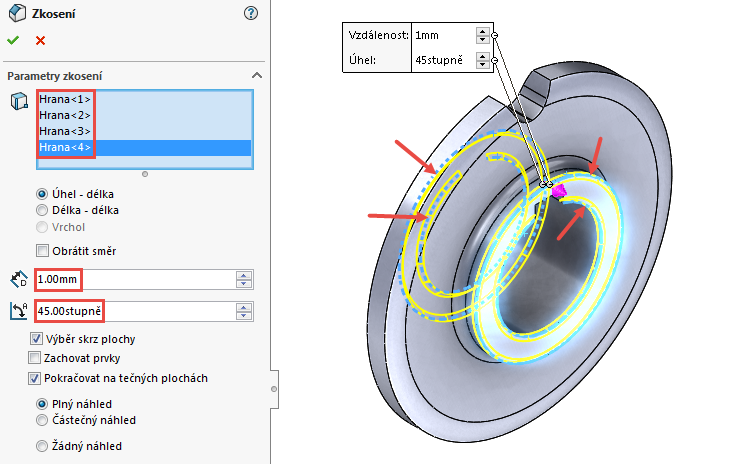The height and width of the screenshot is (464, 750).
Task: Increase callout Vzdálenost with up arrow
Action: (483, 31)
